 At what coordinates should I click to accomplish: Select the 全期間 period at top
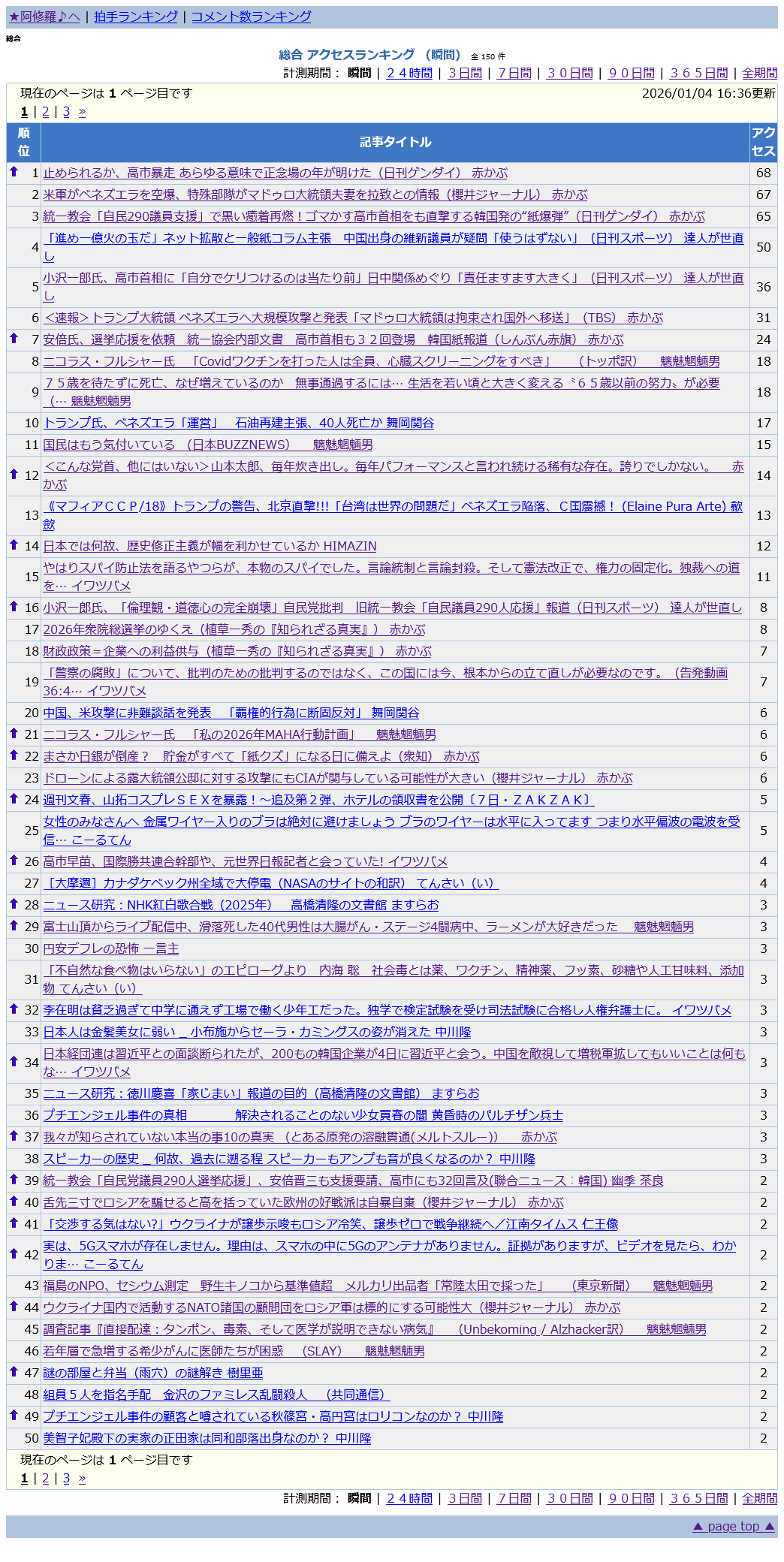(759, 73)
